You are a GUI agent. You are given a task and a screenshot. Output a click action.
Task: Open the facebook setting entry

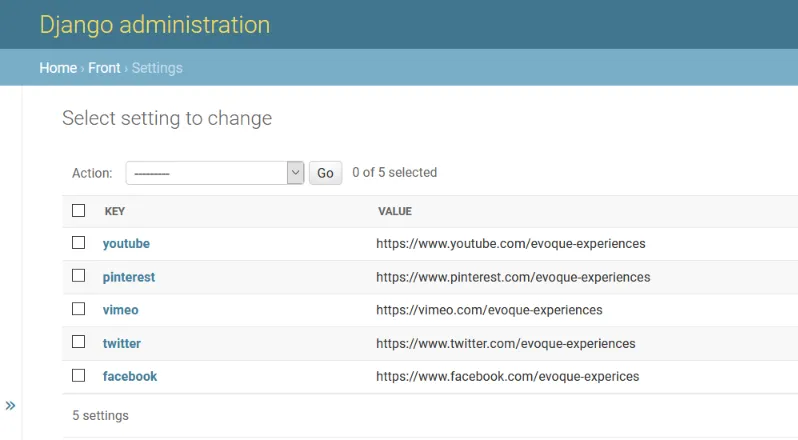point(130,377)
